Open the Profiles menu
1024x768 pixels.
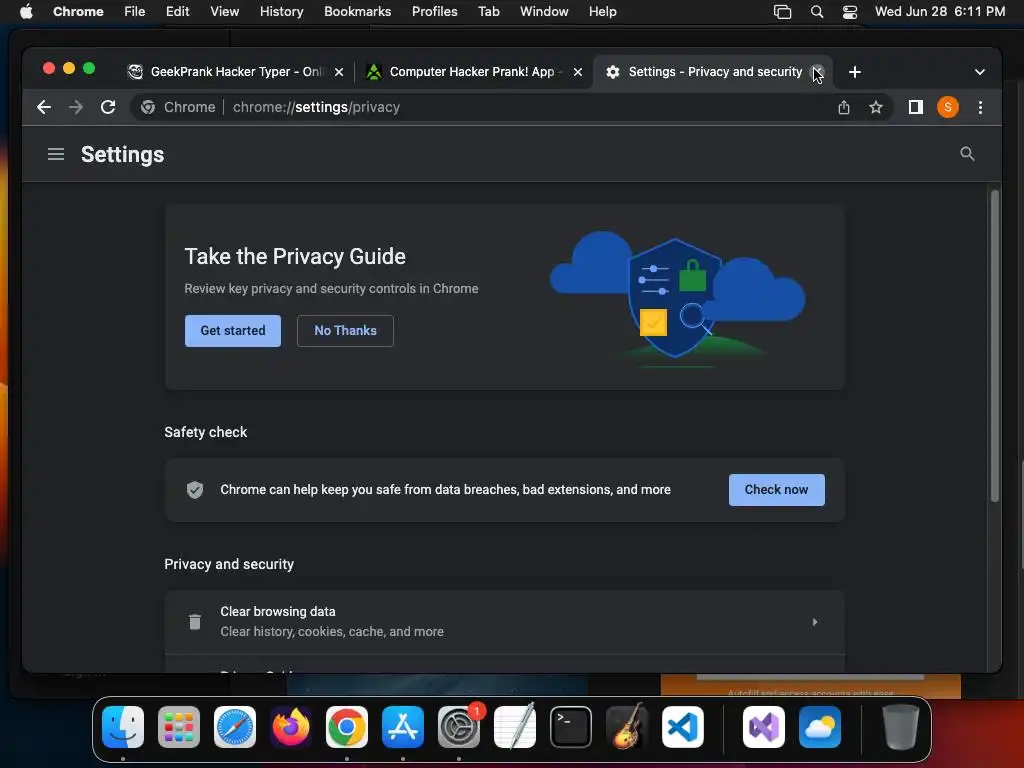point(434,12)
